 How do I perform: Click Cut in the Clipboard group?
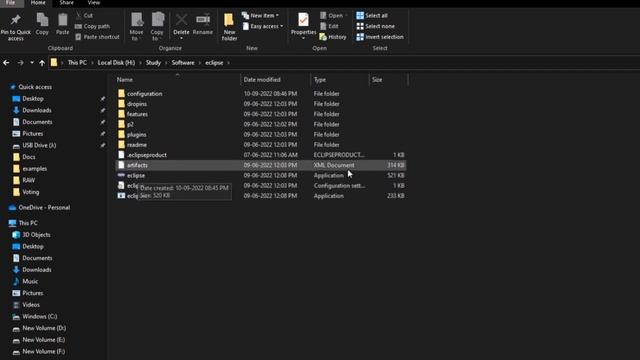[x=84, y=16]
